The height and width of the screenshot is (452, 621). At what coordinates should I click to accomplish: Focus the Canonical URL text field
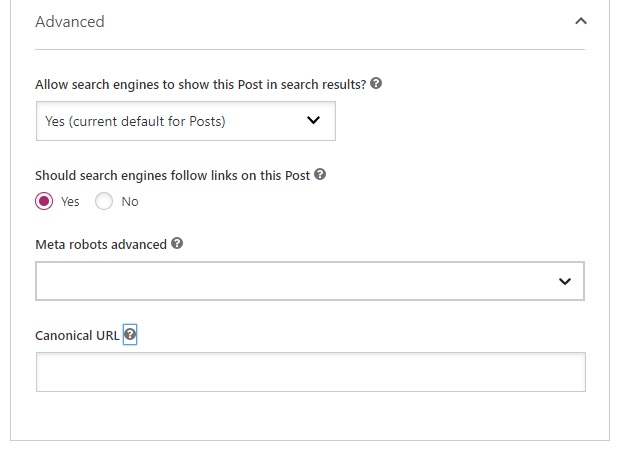point(310,372)
